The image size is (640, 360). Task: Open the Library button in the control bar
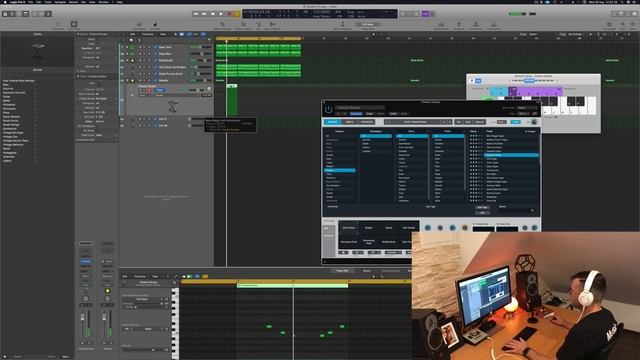tap(5, 13)
